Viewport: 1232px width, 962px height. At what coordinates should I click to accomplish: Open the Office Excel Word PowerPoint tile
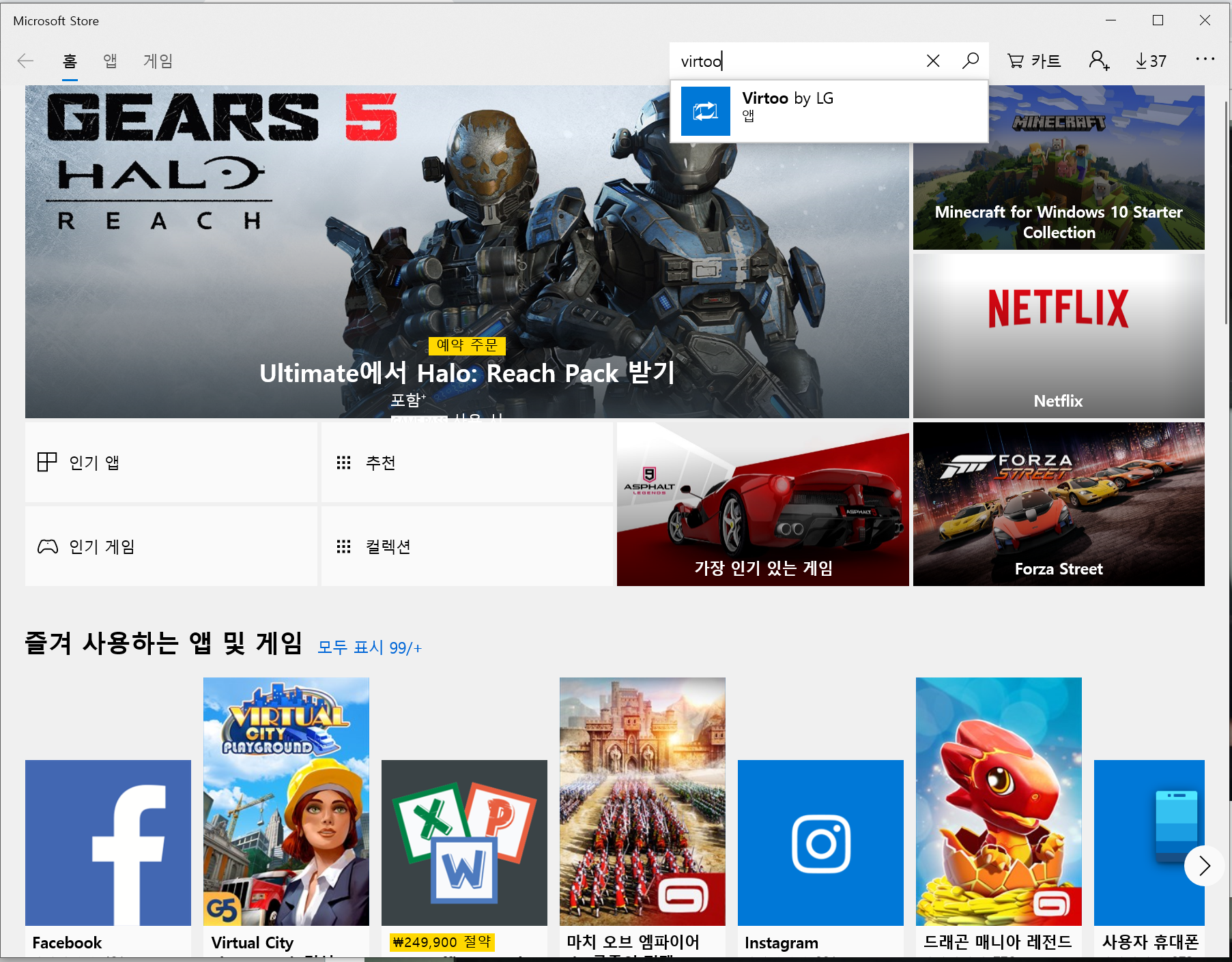[464, 858]
